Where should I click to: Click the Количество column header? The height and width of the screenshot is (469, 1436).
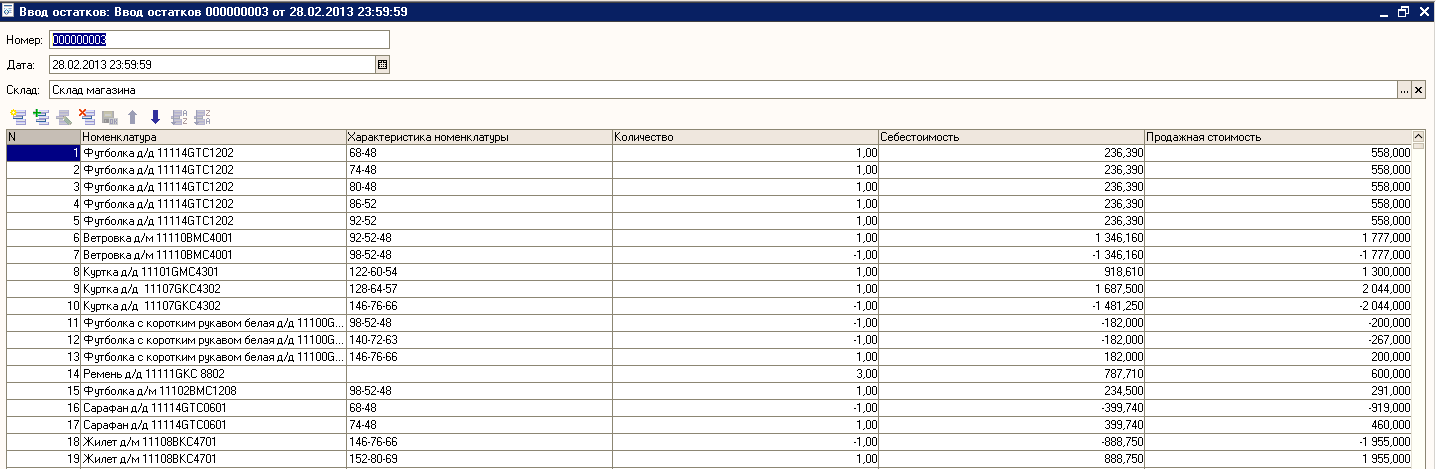coord(744,137)
